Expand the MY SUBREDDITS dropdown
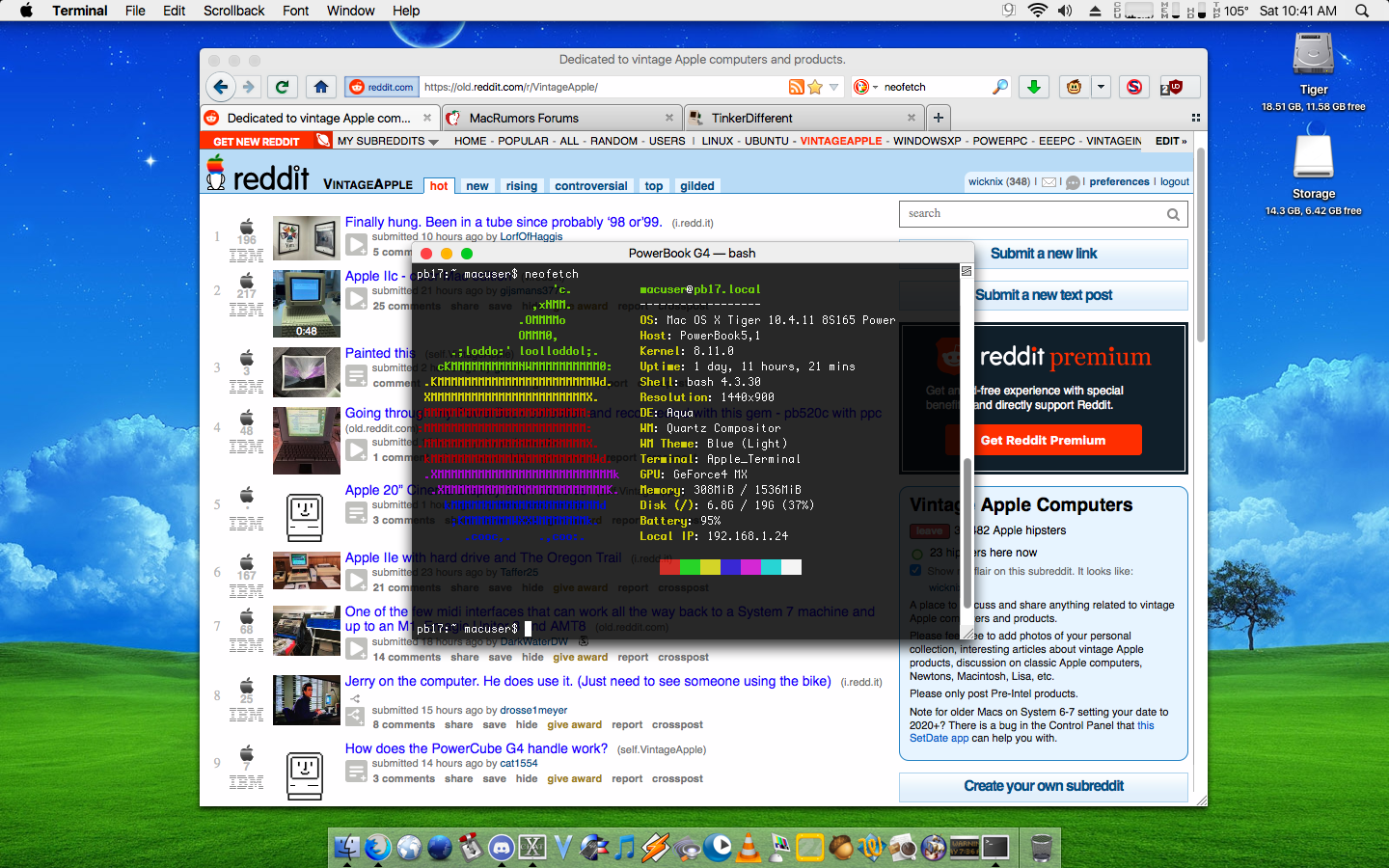This screenshot has height=868, width=1389. pos(388,141)
